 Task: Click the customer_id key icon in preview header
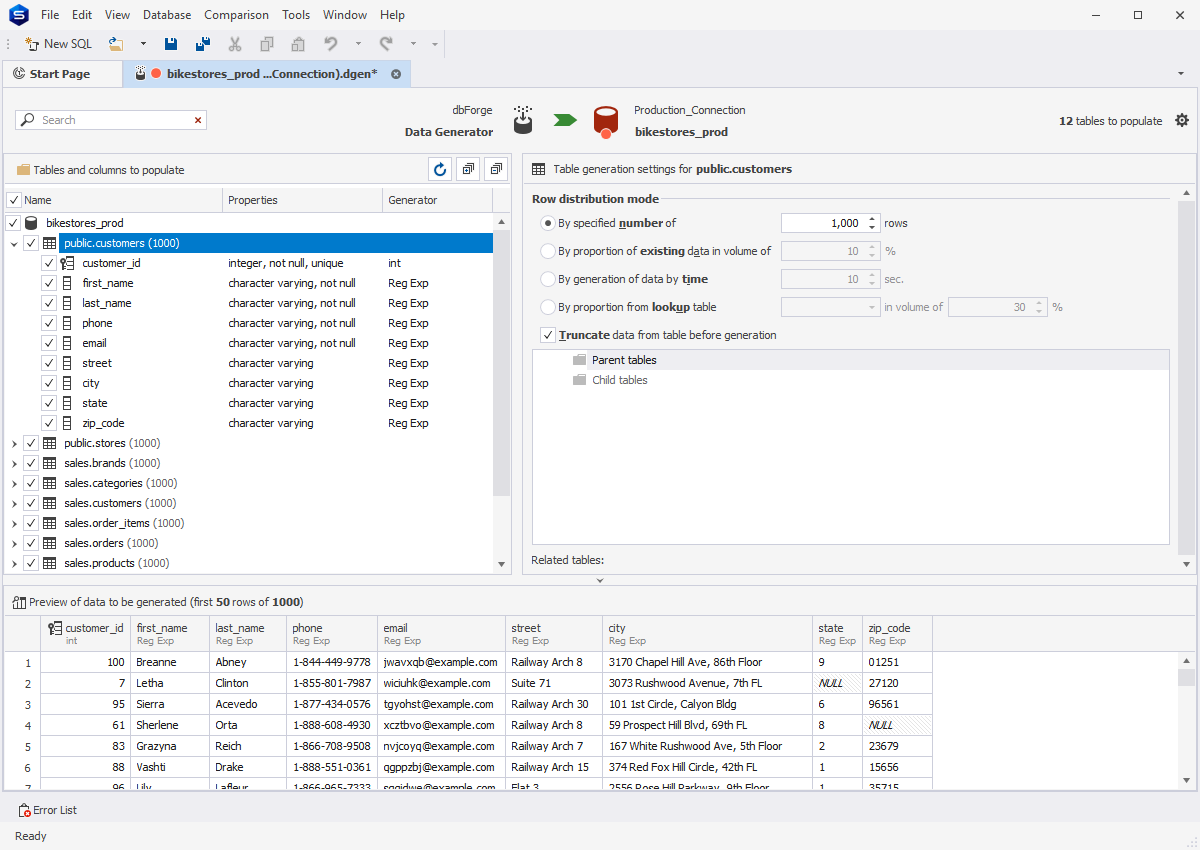pyautogui.click(x=56, y=628)
